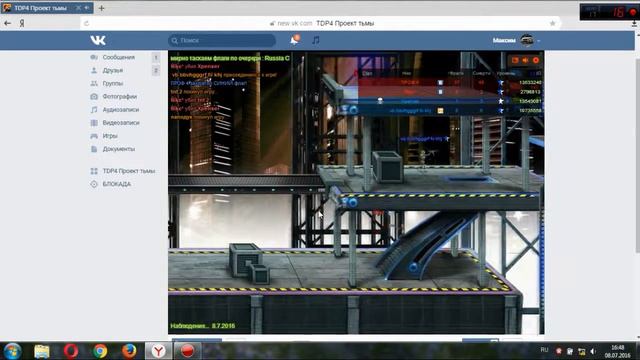Open Видеозаписи in the sidebar
Image resolution: width=640 pixels, height=360 pixels.
tap(121, 122)
